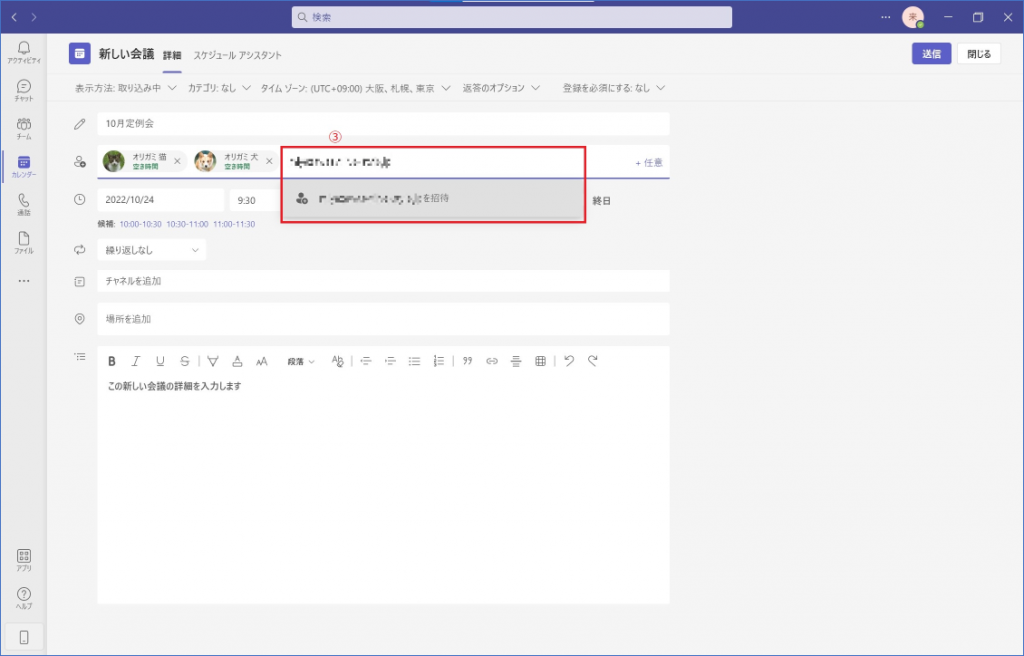Open the 返答のオプション dropdown
This screenshot has height=656, width=1024.
pos(500,88)
